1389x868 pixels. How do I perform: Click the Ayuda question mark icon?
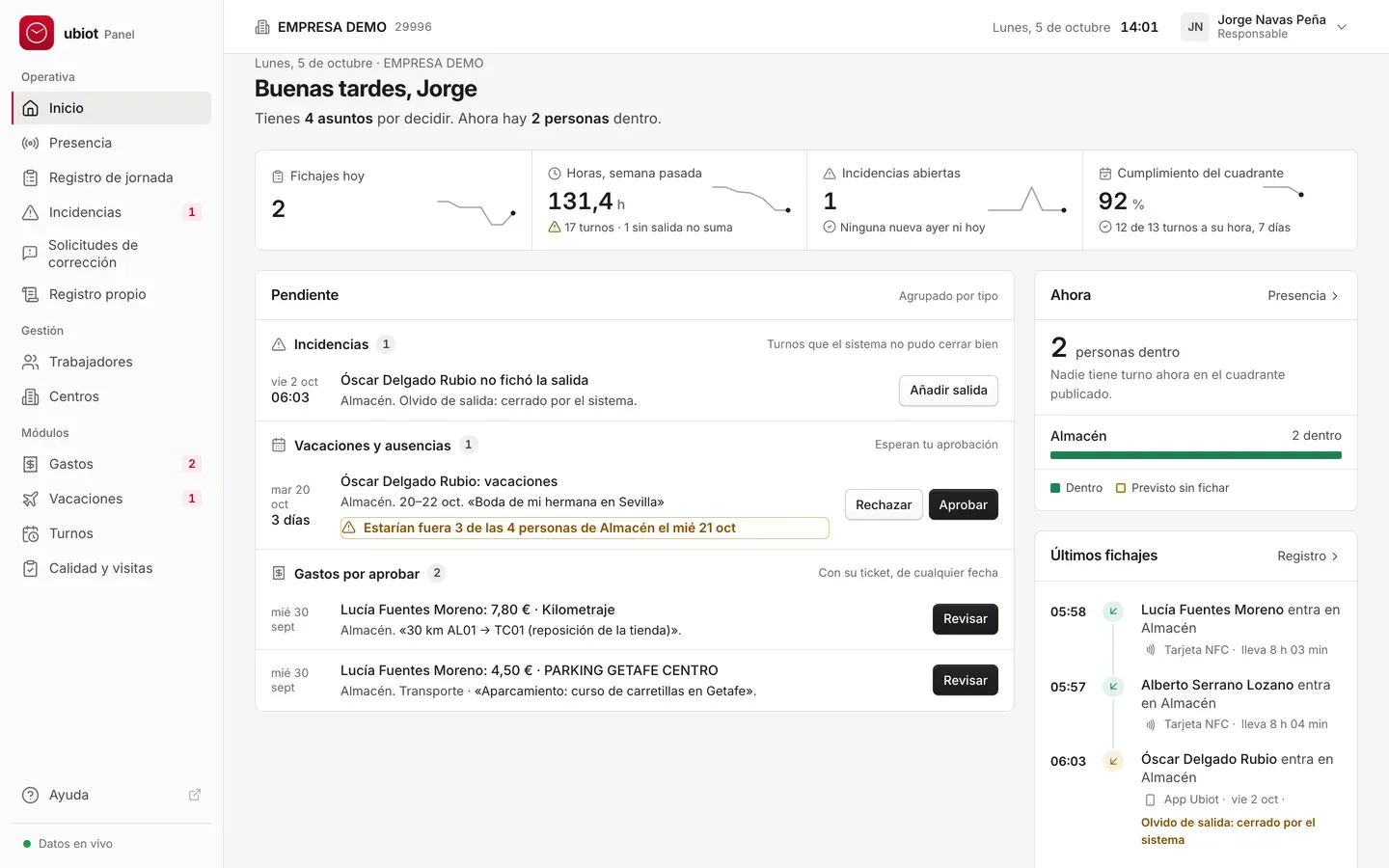(30, 795)
